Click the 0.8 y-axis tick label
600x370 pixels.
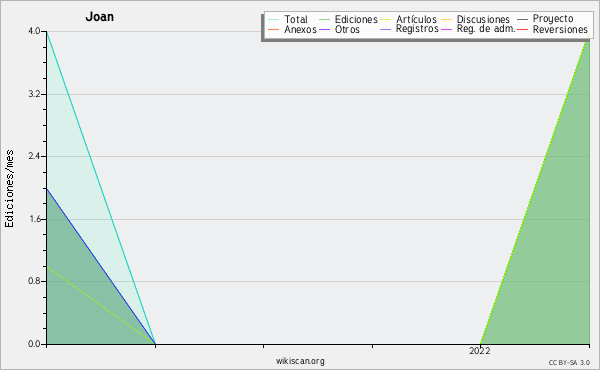click(x=35, y=281)
